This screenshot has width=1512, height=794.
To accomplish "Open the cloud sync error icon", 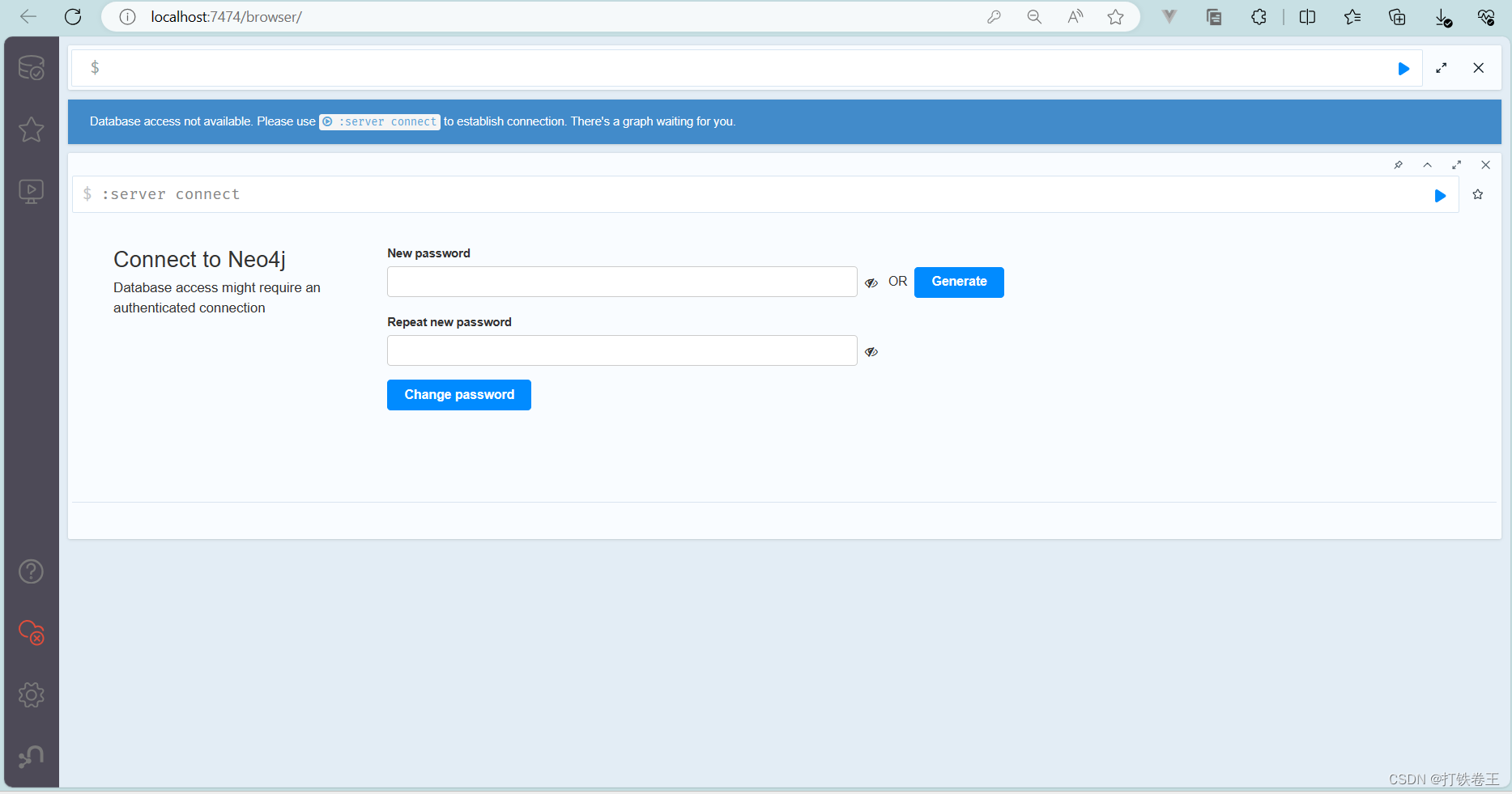I will (x=32, y=633).
